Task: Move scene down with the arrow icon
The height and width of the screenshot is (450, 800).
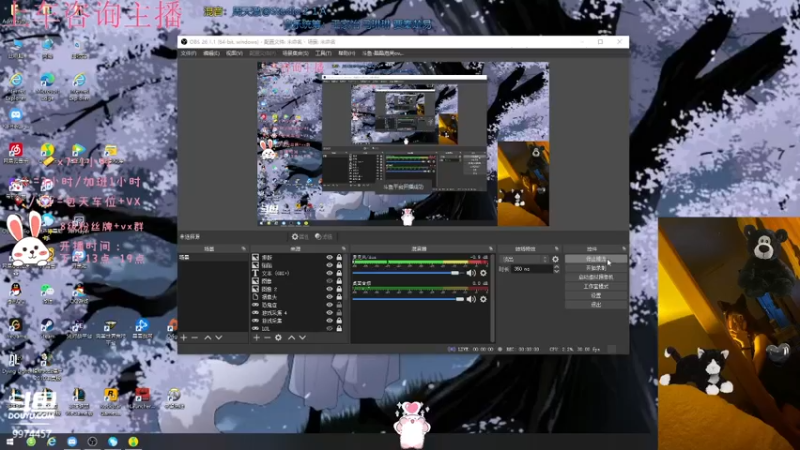Action: pyautogui.click(x=219, y=338)
